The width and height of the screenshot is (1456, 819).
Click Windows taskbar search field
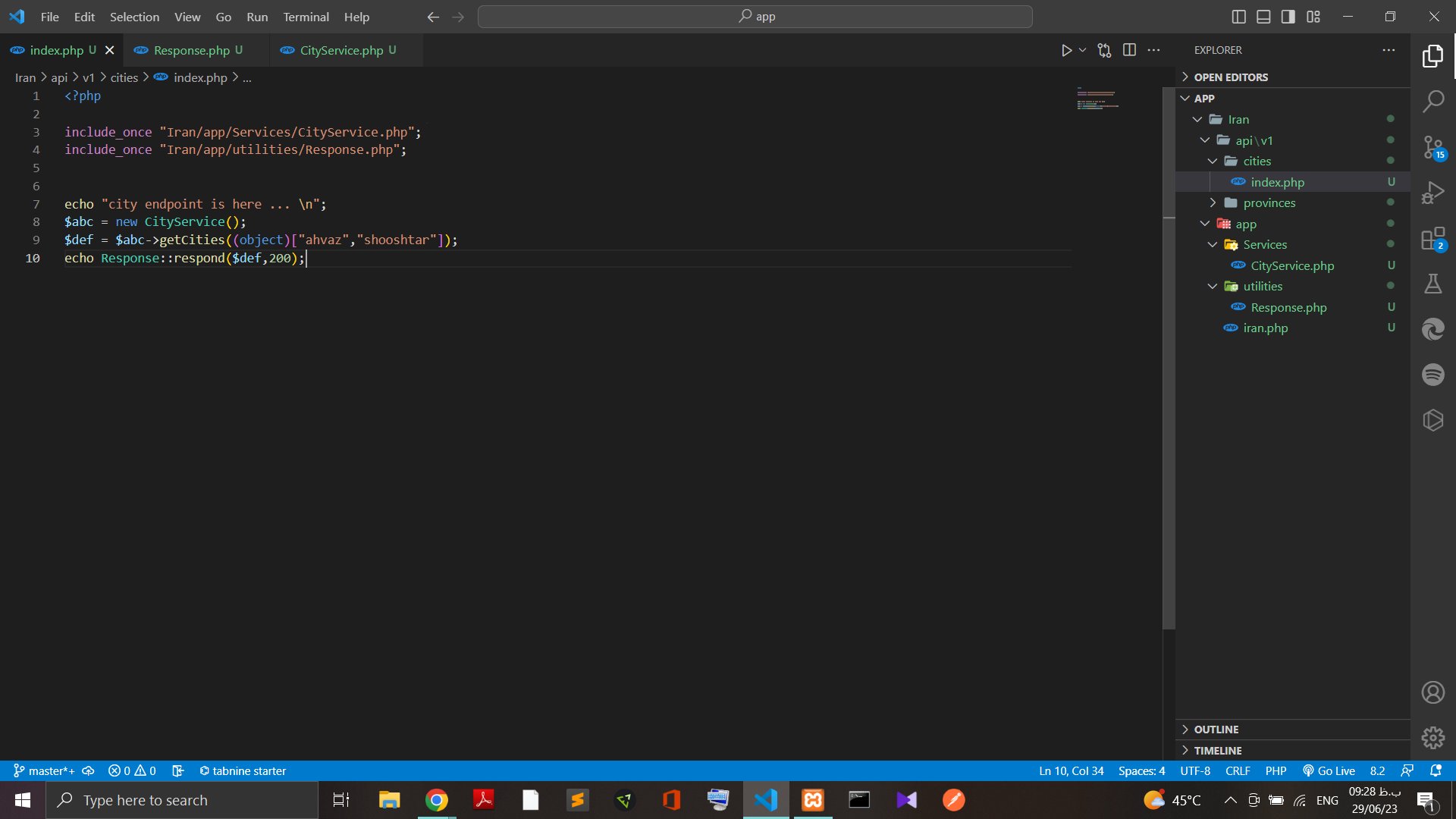182,800
